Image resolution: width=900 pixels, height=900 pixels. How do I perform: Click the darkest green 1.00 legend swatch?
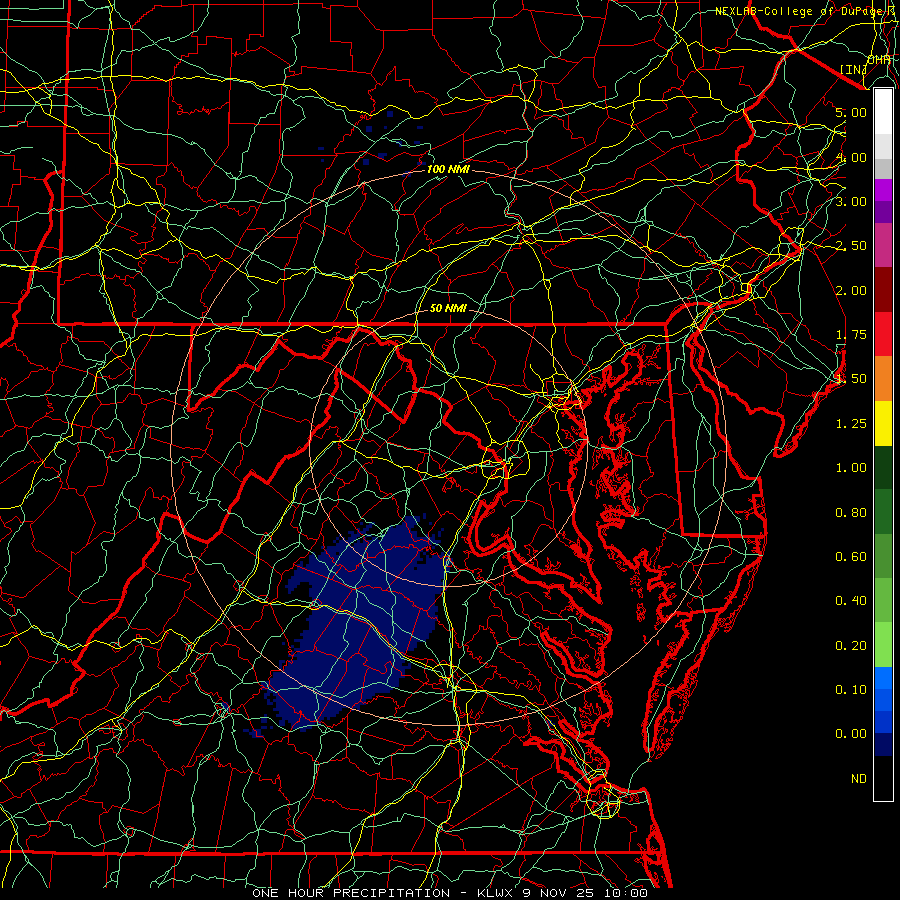point(883,467)
